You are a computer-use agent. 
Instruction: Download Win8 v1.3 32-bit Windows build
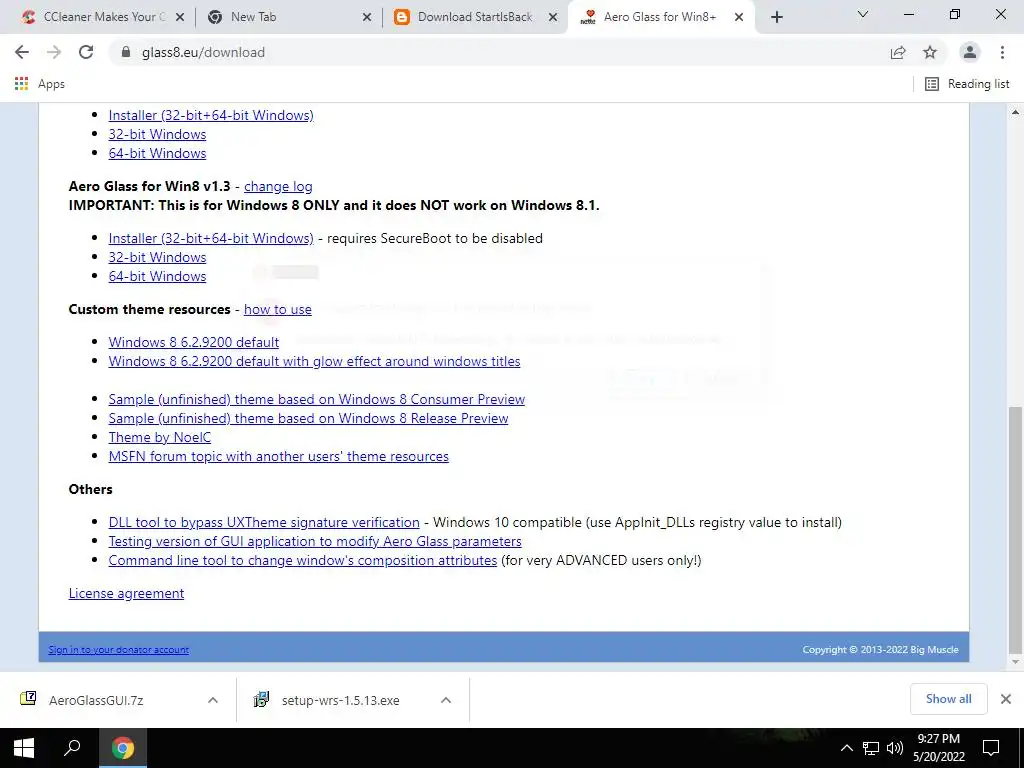coord(157,257)
